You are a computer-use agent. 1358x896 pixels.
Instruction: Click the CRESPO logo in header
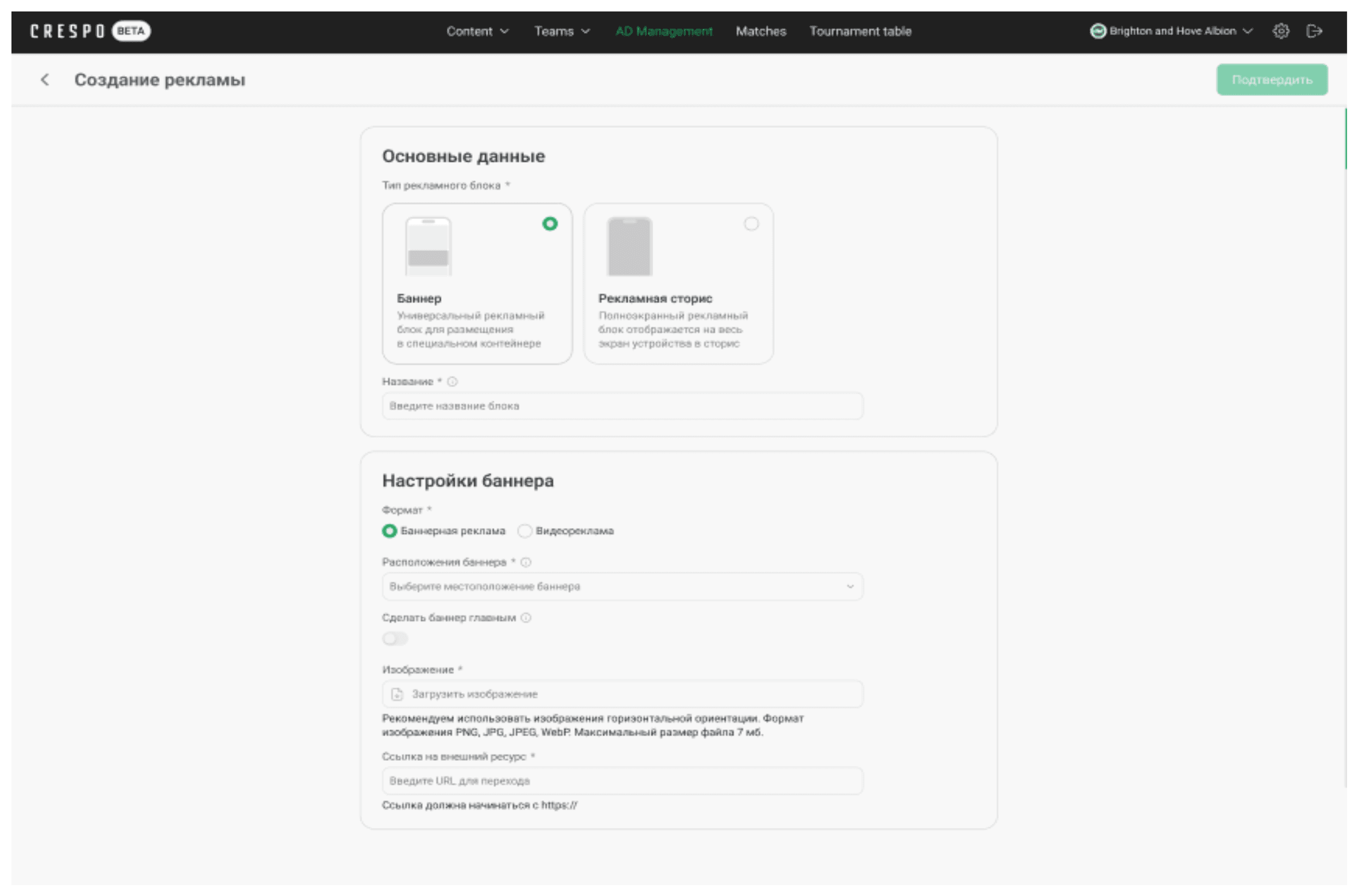pyautogui.click(x=68, y=31)
